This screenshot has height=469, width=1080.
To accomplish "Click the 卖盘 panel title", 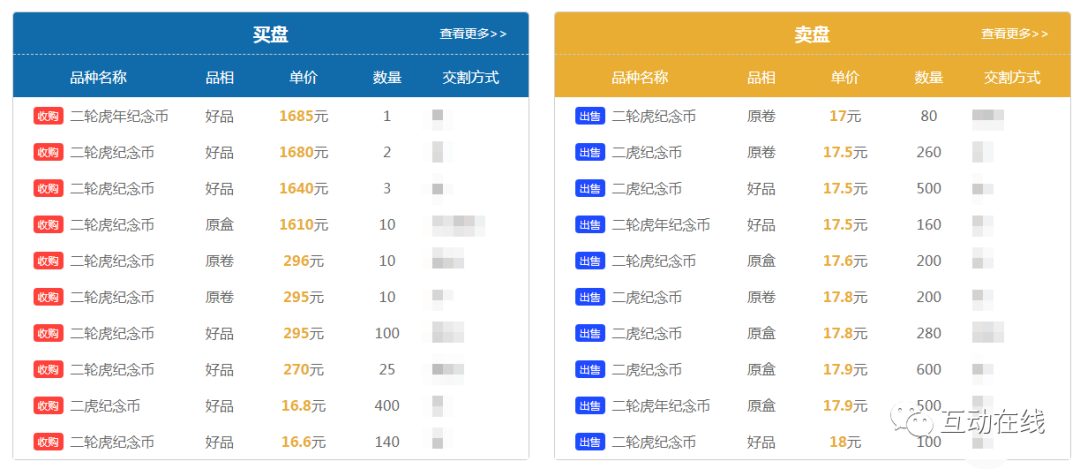I will click(x=811, y=34).
